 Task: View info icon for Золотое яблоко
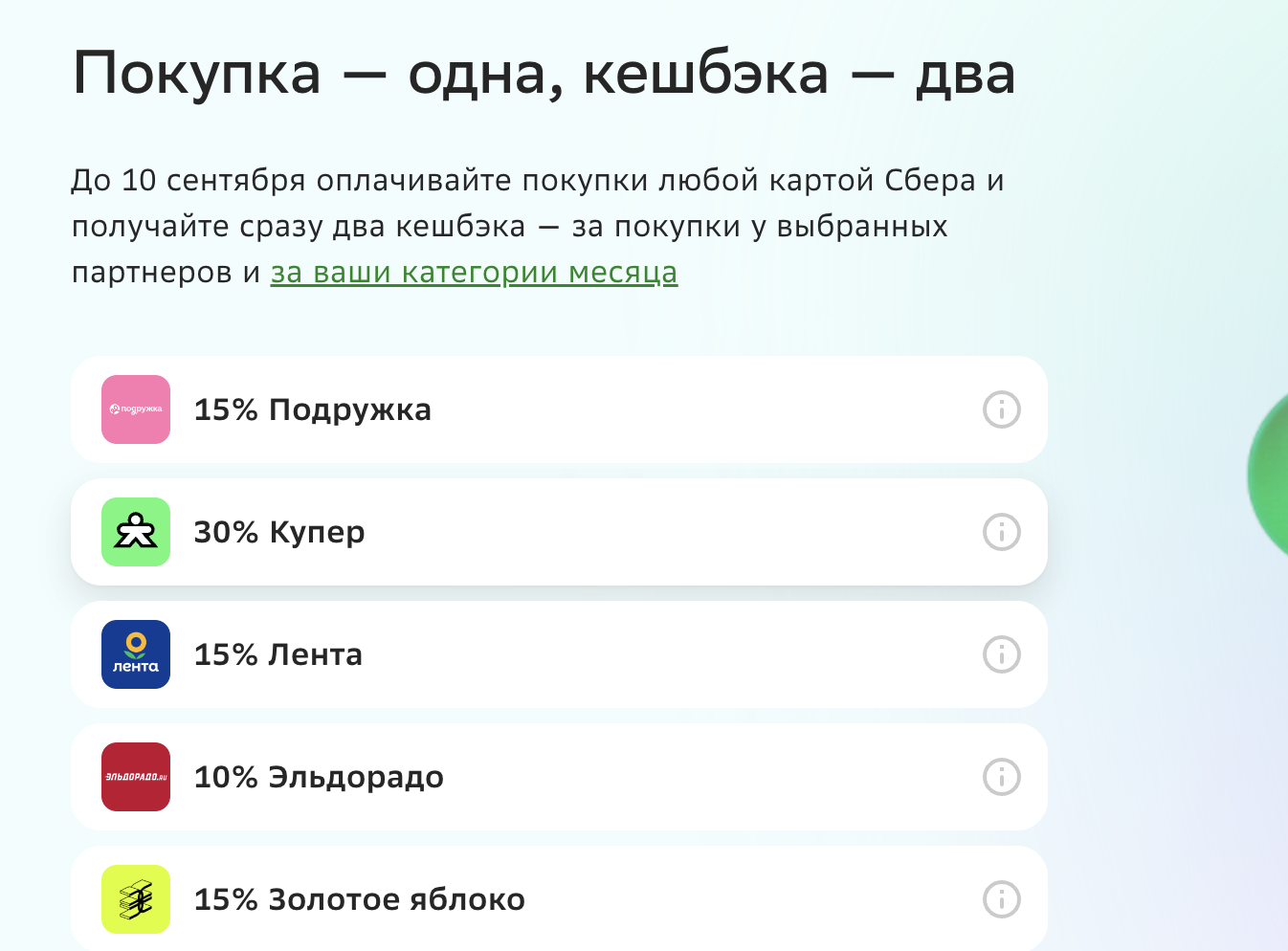(1002, 899)
